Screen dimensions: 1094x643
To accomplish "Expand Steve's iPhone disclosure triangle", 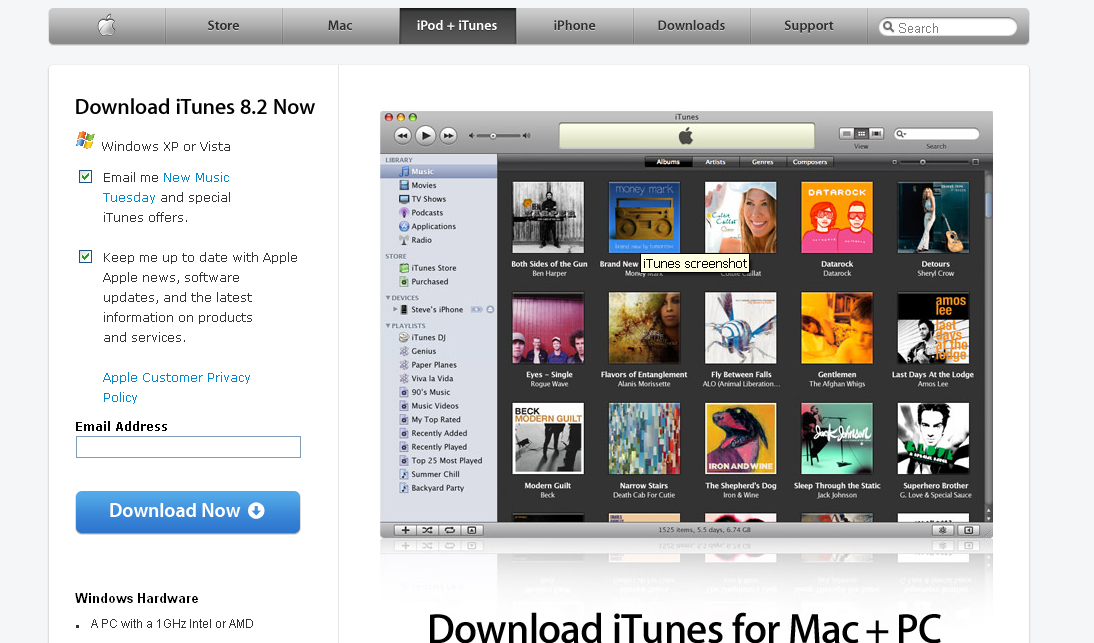I will 395,309.
